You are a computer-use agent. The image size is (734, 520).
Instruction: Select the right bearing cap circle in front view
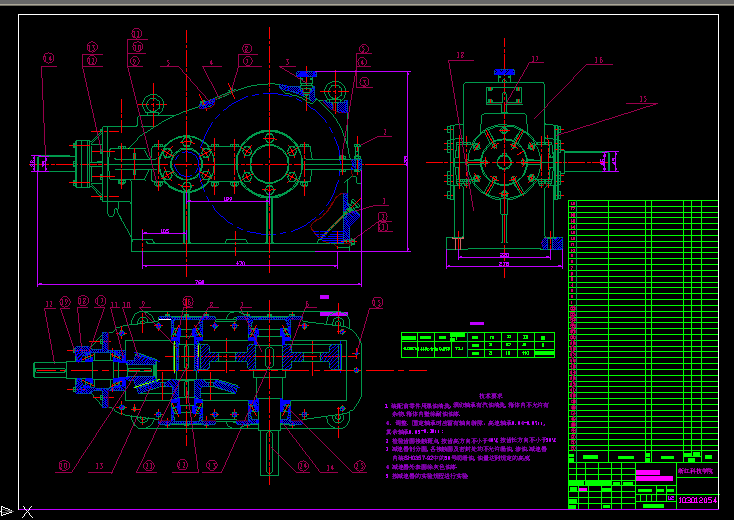point(268,160)
